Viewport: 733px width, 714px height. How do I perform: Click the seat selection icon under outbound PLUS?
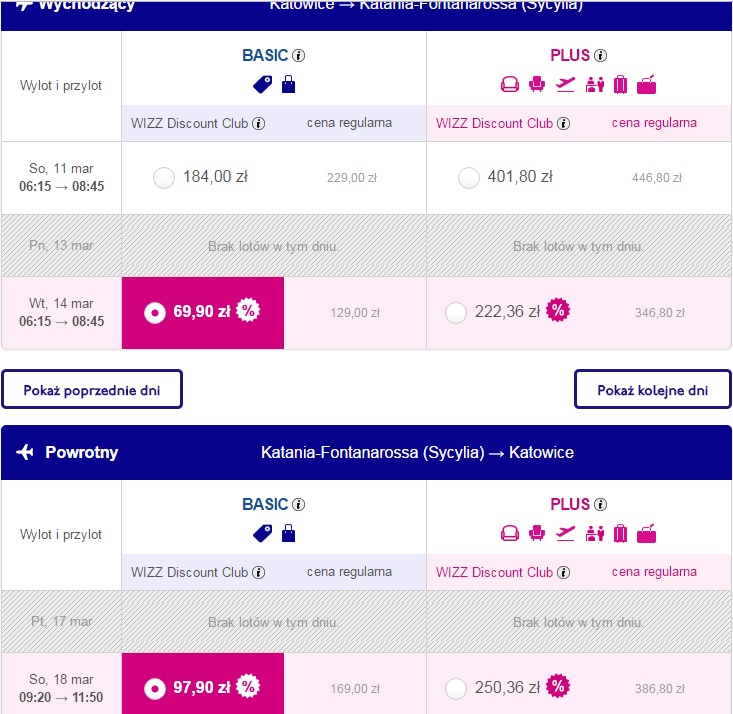537,85
